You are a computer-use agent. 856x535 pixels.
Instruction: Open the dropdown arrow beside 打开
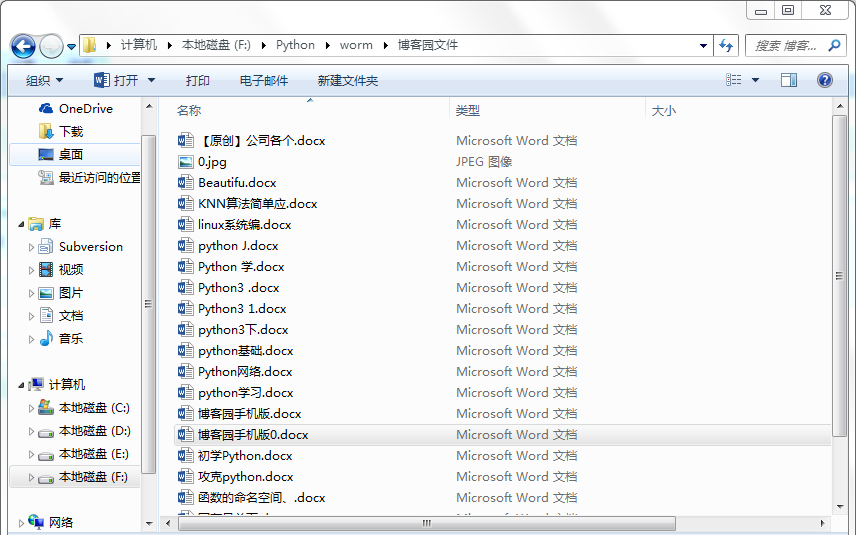coord(151,81)
